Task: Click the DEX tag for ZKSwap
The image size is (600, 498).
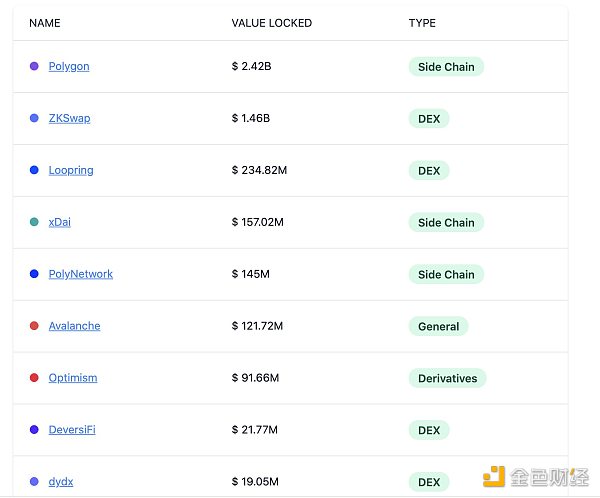Action: pyautogui.click(x=429, y=119)
